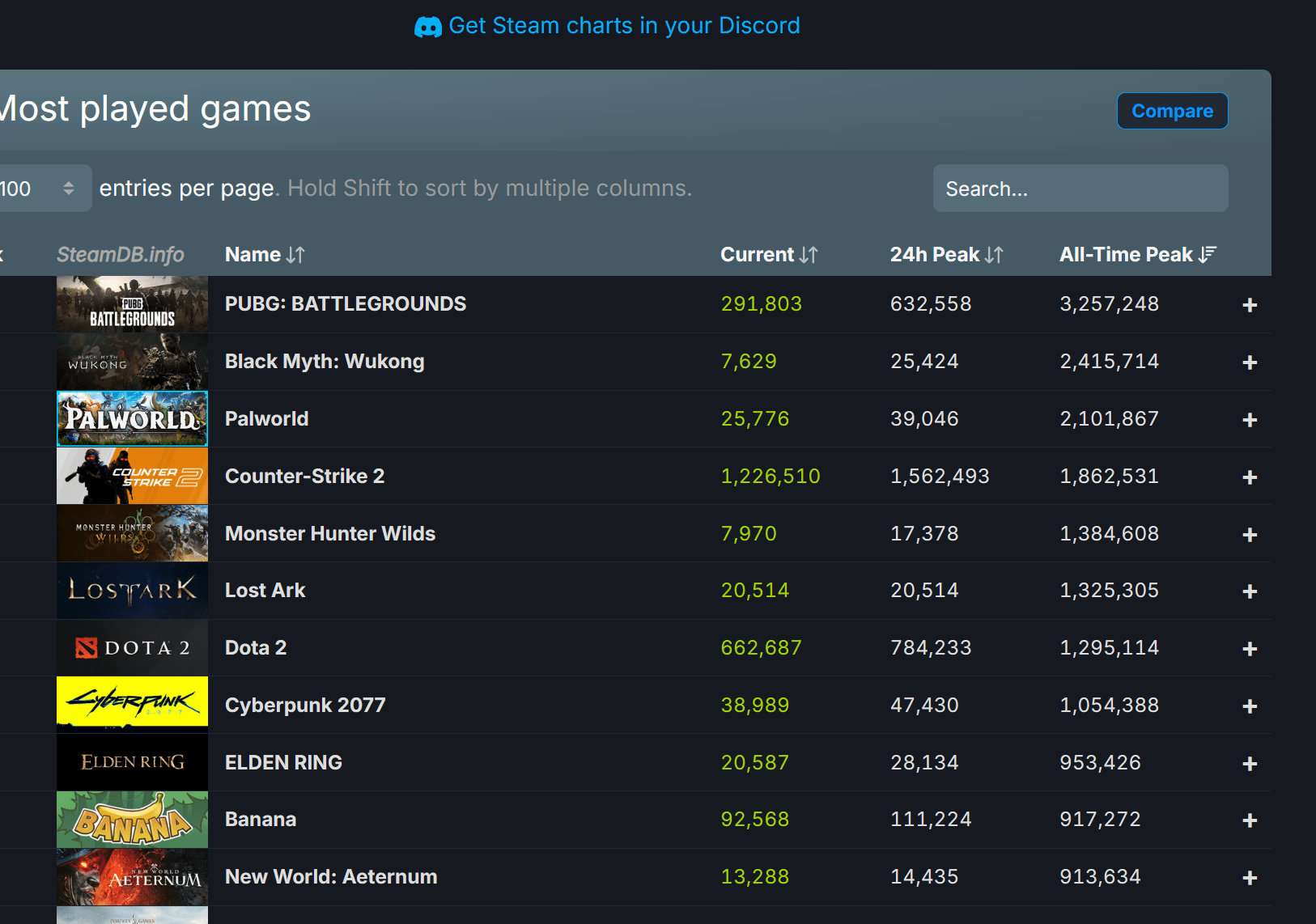Select Monster Hunter Wilds 24h peak 17,378
1316x924 pixels.
924,534
